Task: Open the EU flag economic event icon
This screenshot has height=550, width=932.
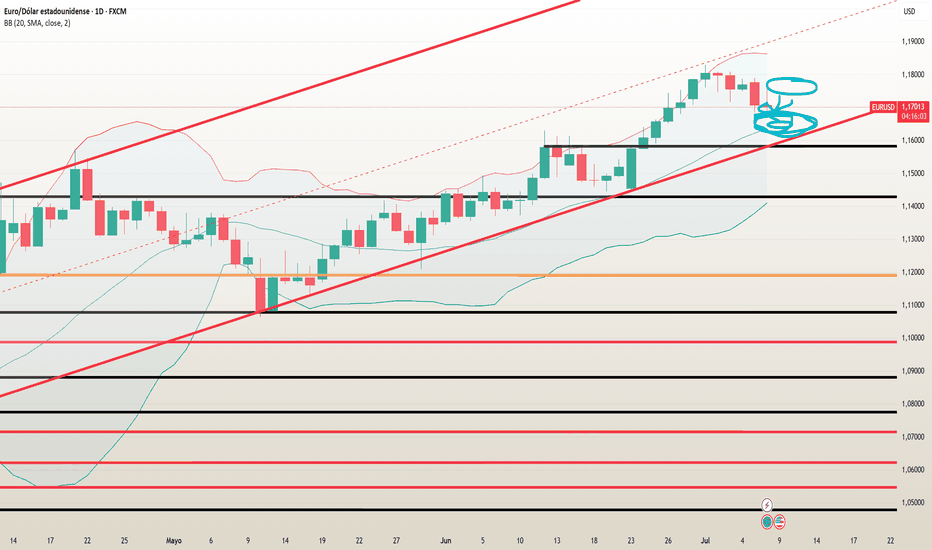Action: pyautogui.click(x=767, y=522)
